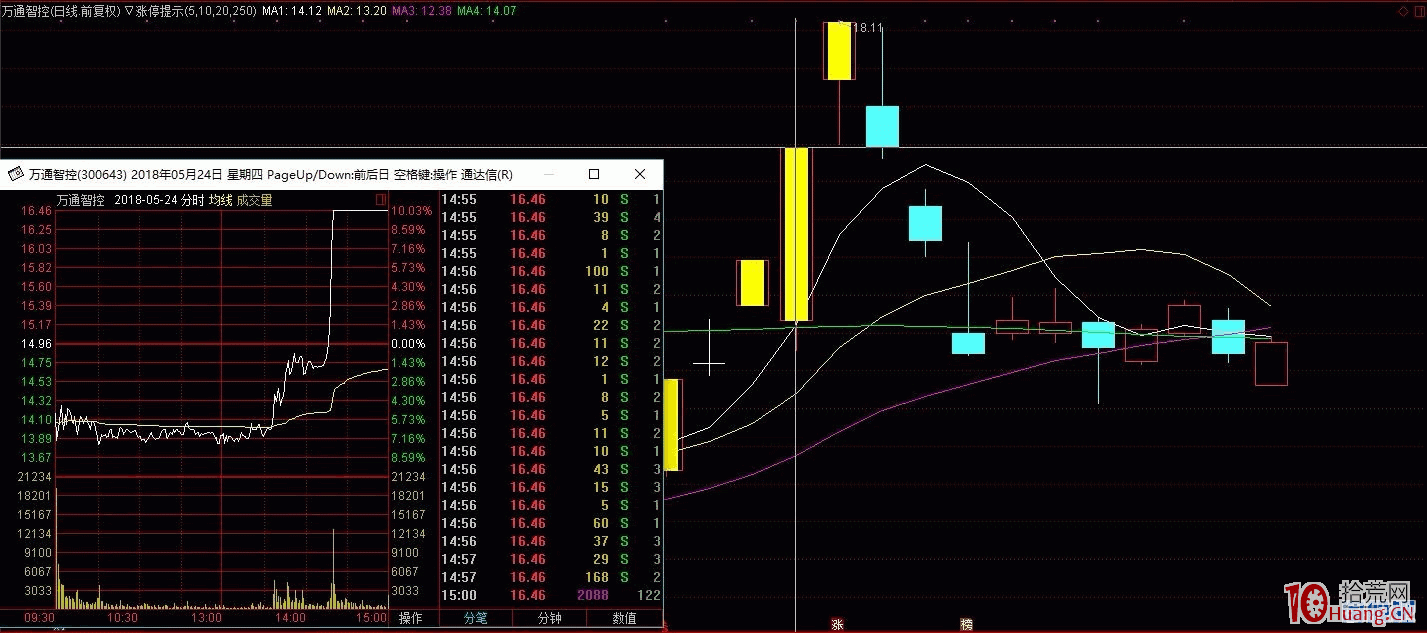Click the 18.11 high price annotation
Image resolution: width=1427 pixels, height=633 pixels.
(x=866, y=28)
